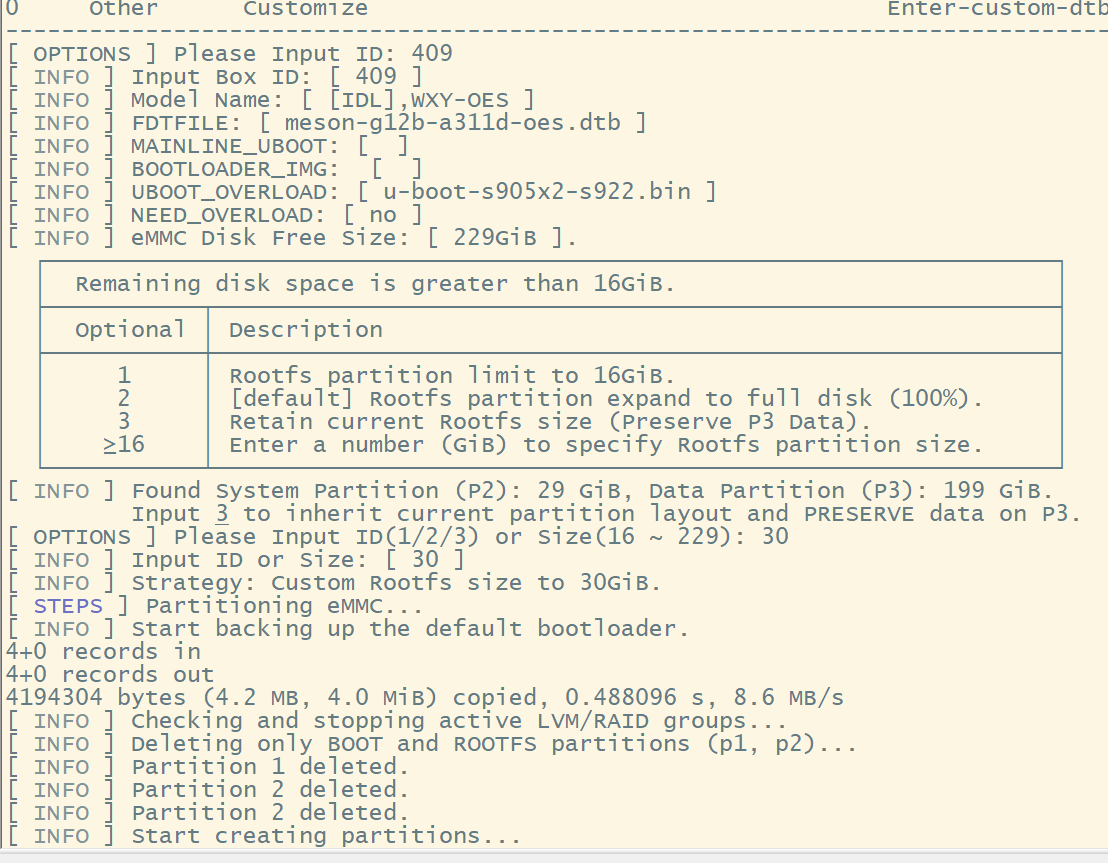
Task: Click "Rootfs partition limit to 16GiB" description
Action: 452,376
